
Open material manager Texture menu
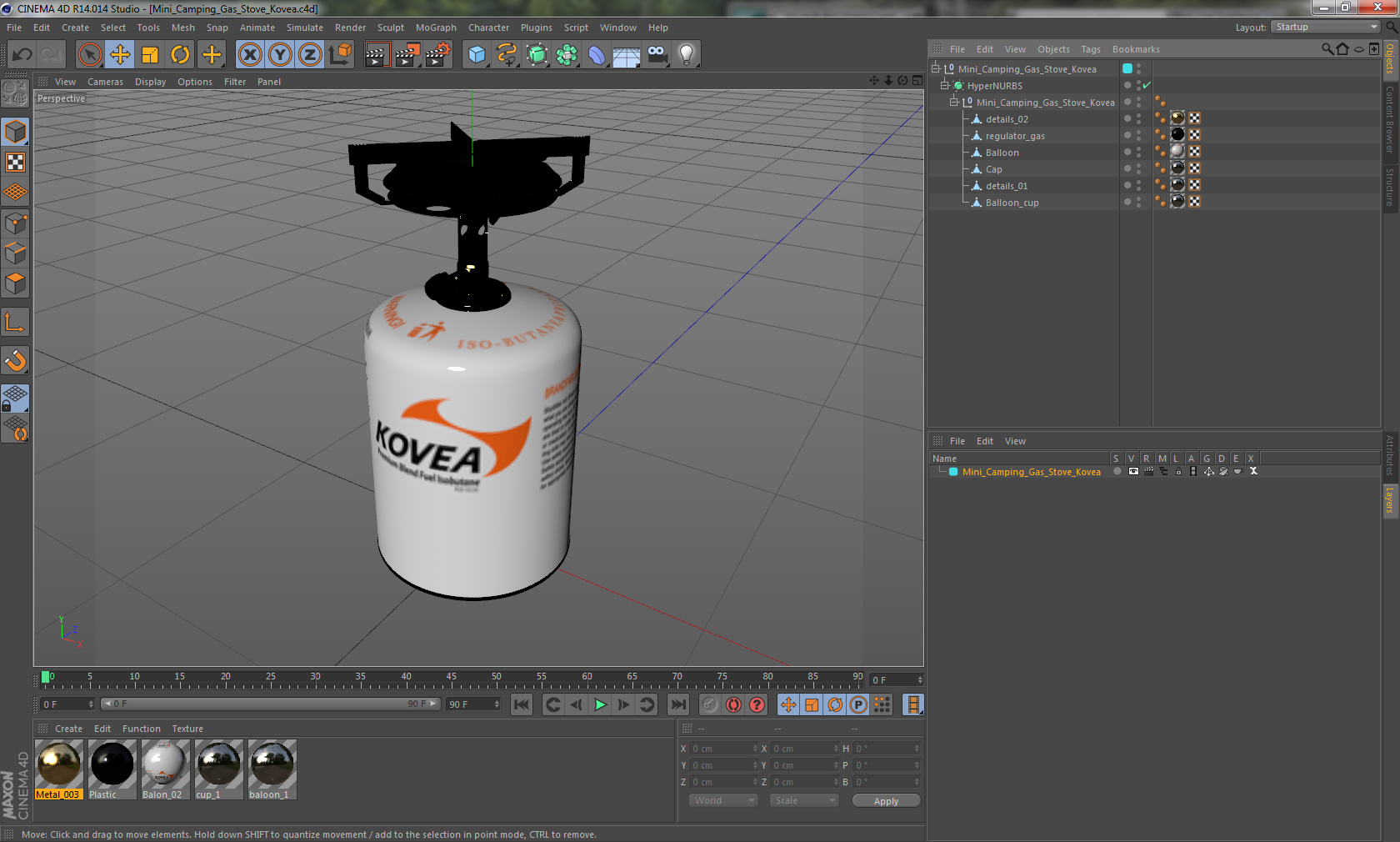(x=187, y=729)
